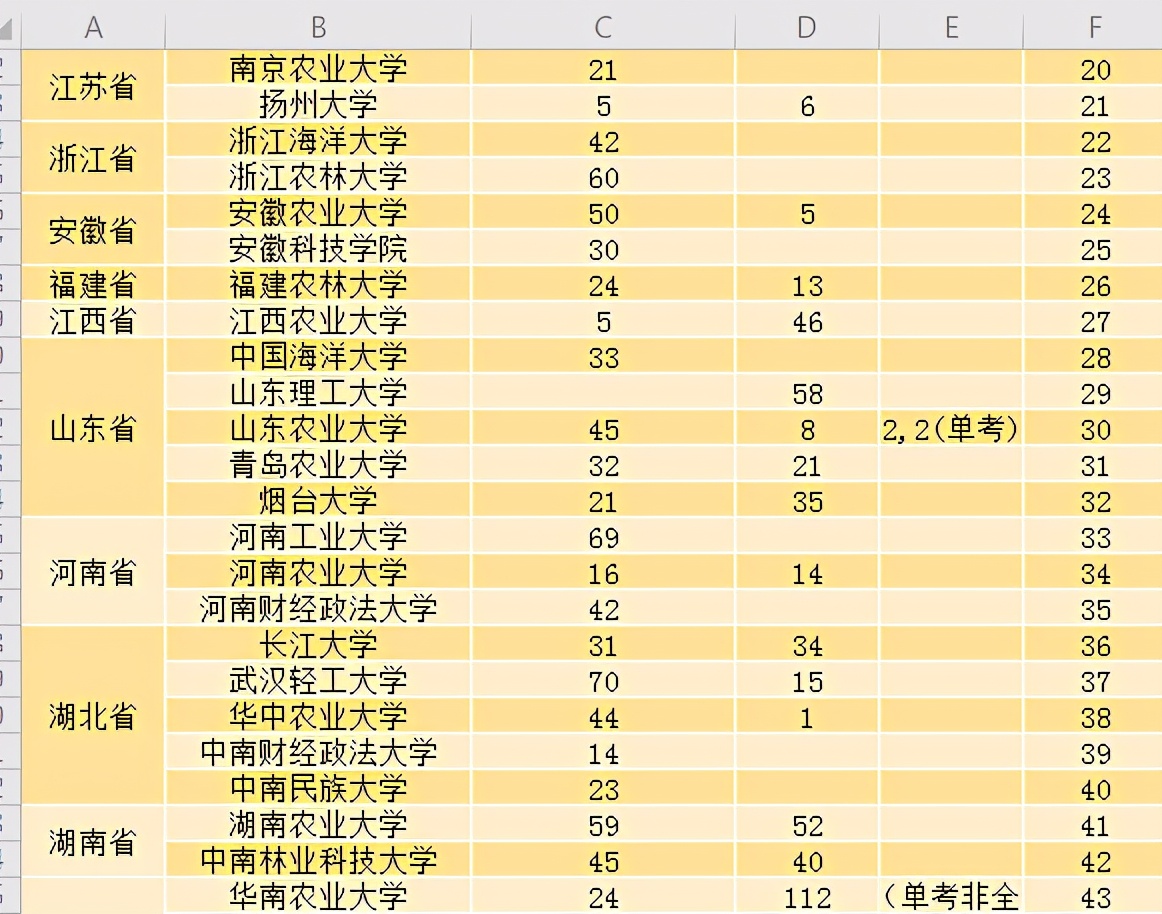
Task: Select the cell showing 112
Action: click(x=806, y=896)
